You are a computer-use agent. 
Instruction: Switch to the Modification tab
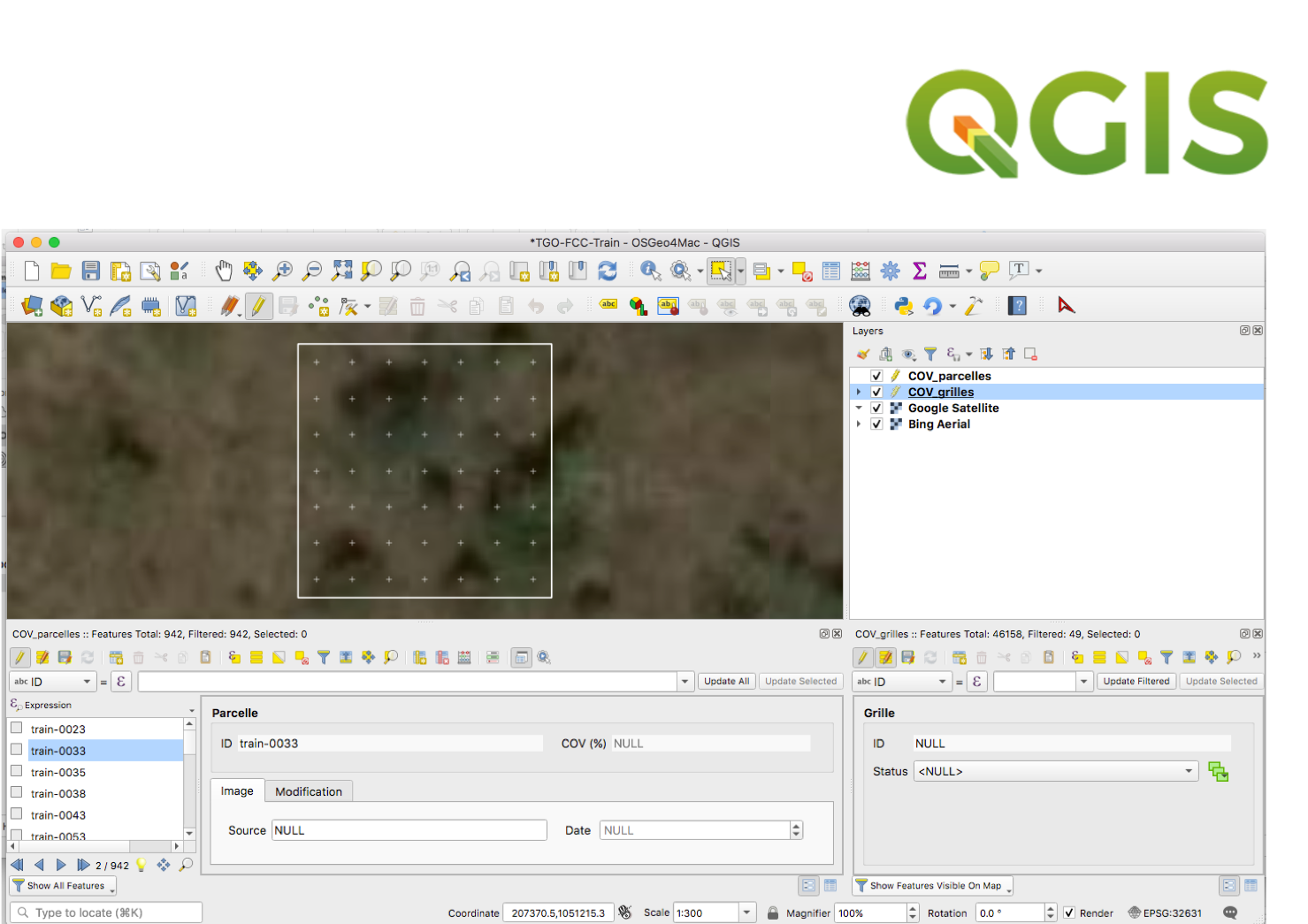[x=309, y=791]
